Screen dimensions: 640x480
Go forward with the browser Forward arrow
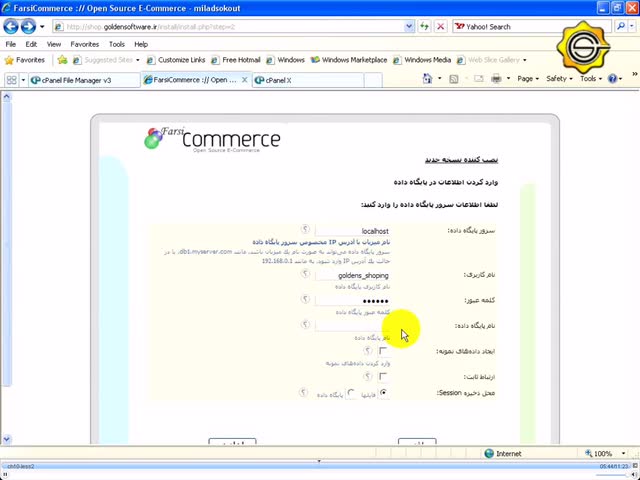(x=28, y=27)
